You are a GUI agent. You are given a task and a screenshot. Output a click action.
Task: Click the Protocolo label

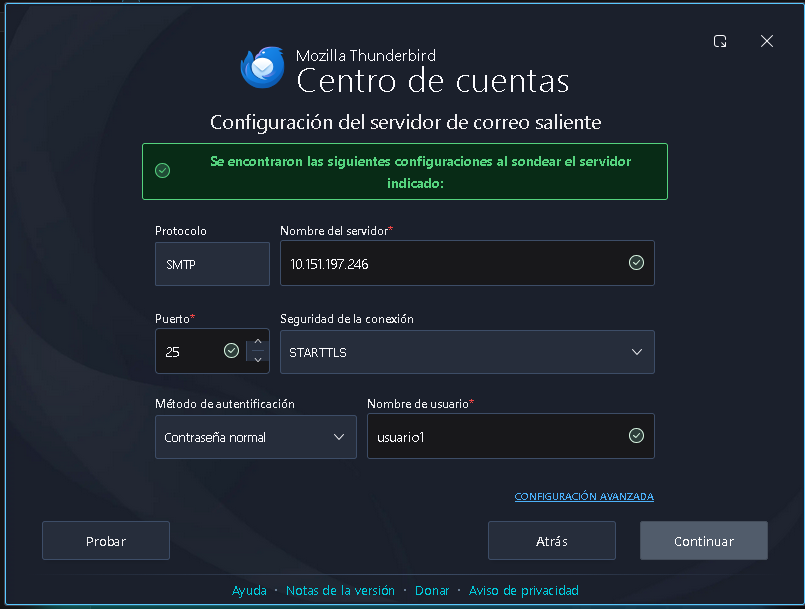(181, 231)
